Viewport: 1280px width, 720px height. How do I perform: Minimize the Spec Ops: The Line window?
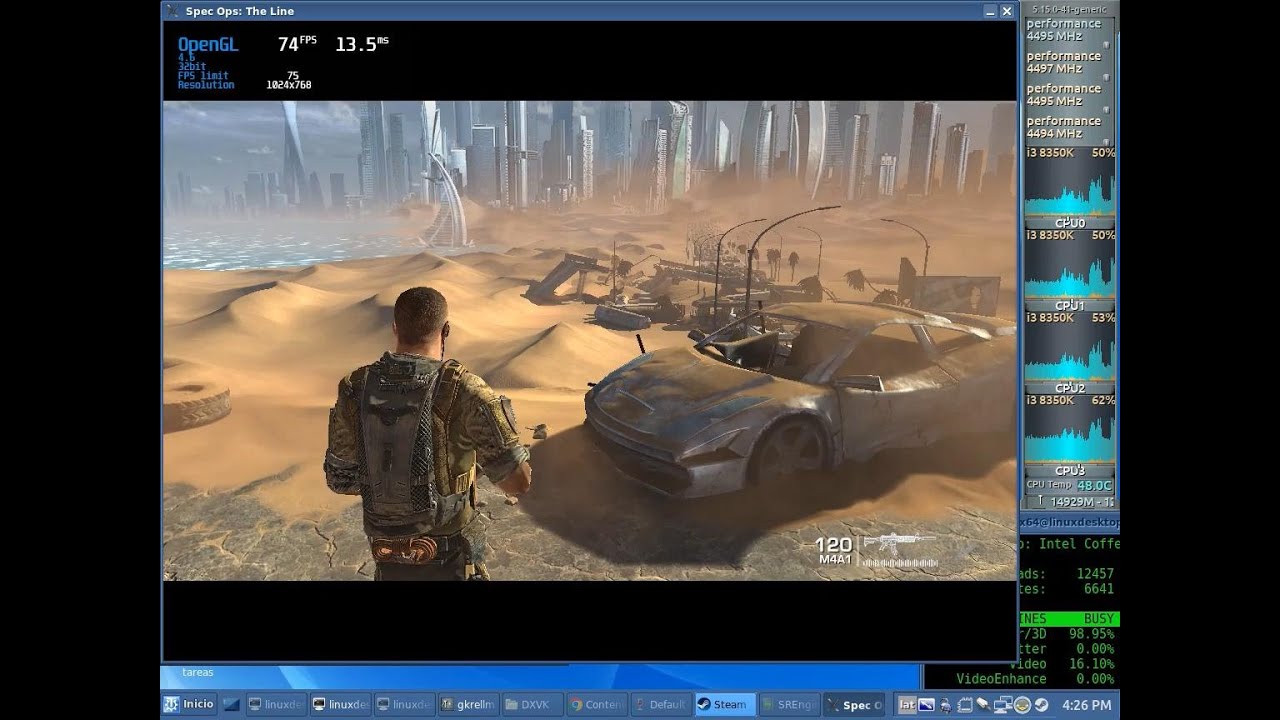(990, 11)
